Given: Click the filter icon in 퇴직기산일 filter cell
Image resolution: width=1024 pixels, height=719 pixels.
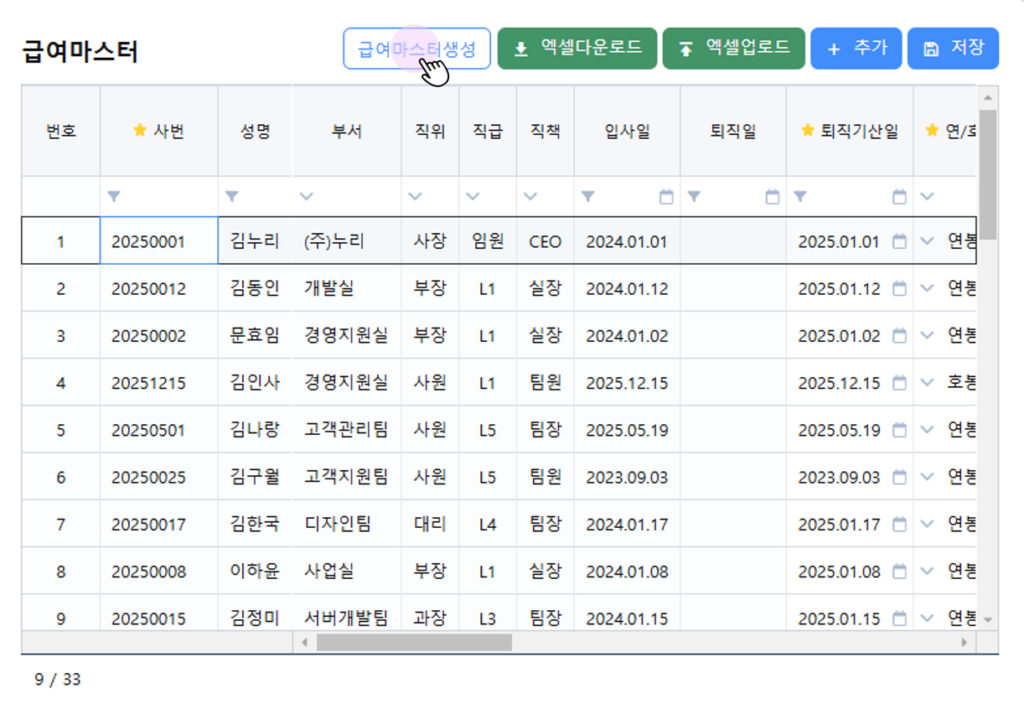Looking at the screenshot, I should click(x=800, y=197).
